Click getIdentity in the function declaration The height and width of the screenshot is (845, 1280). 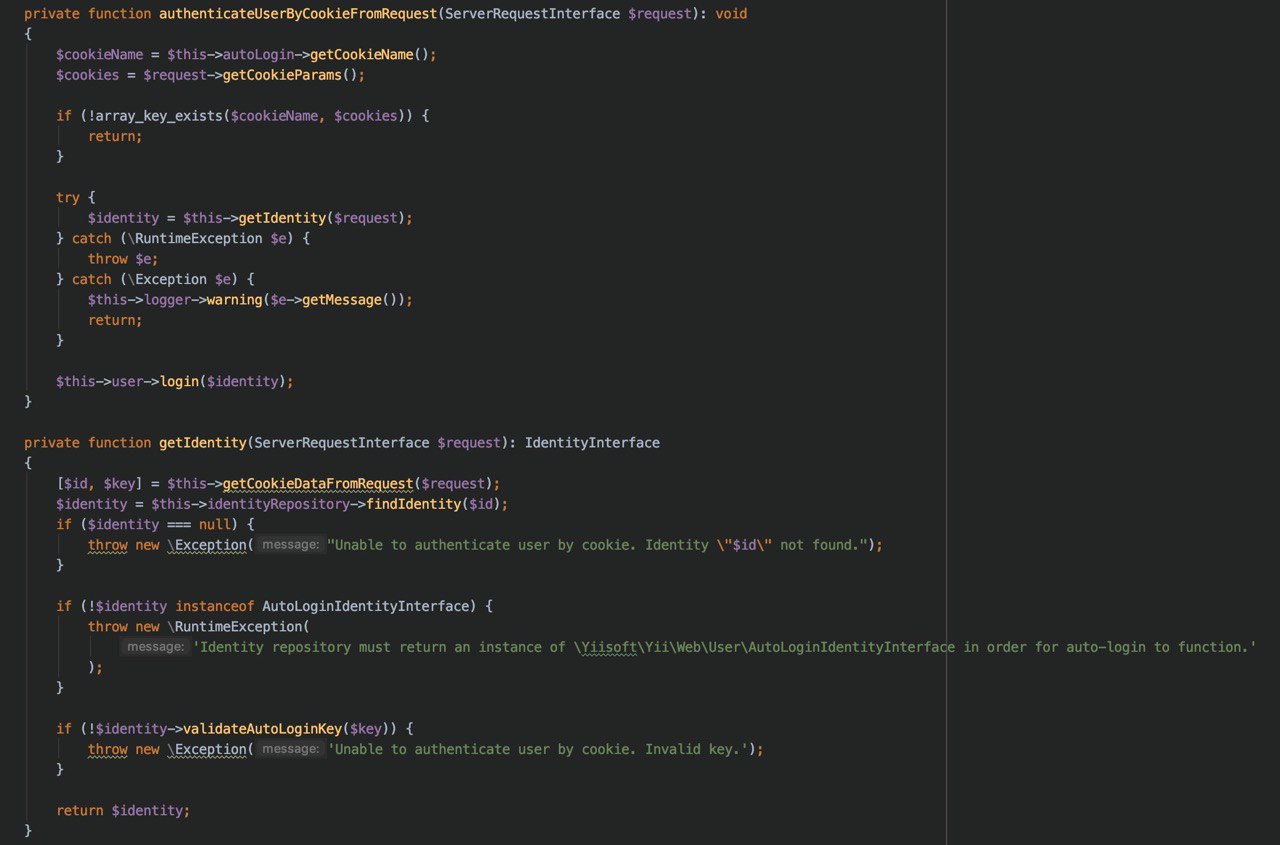[x=203, y=443]
